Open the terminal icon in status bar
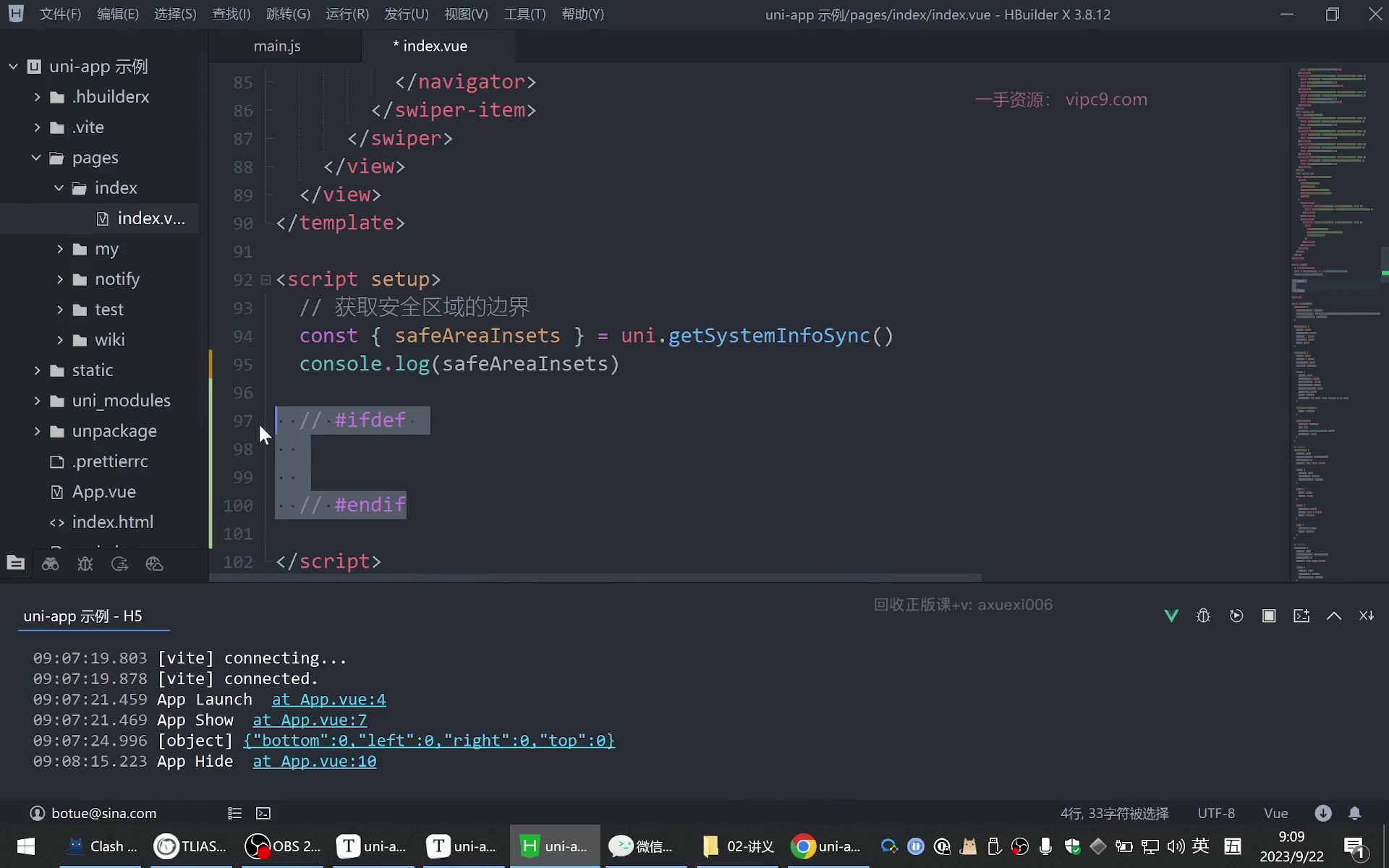The image size is (1389, 868). (263, 813)
